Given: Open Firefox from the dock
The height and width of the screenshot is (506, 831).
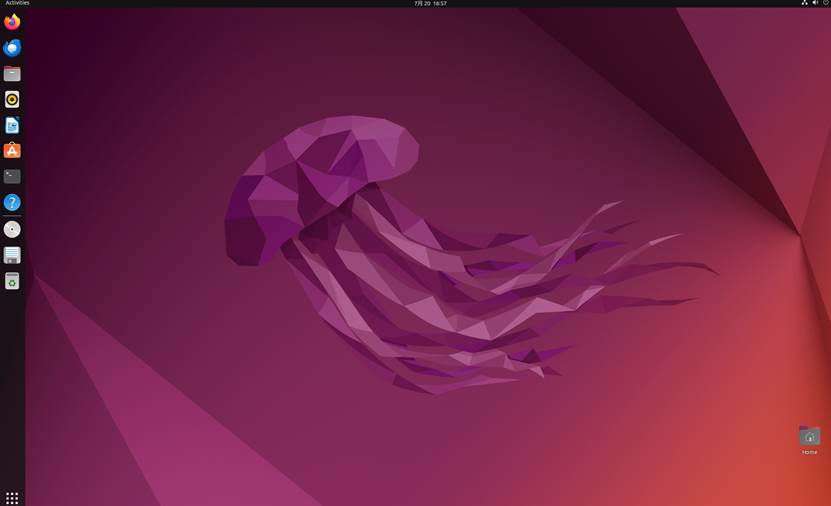Looking at the screenshot, I should (x=12, y=22).
